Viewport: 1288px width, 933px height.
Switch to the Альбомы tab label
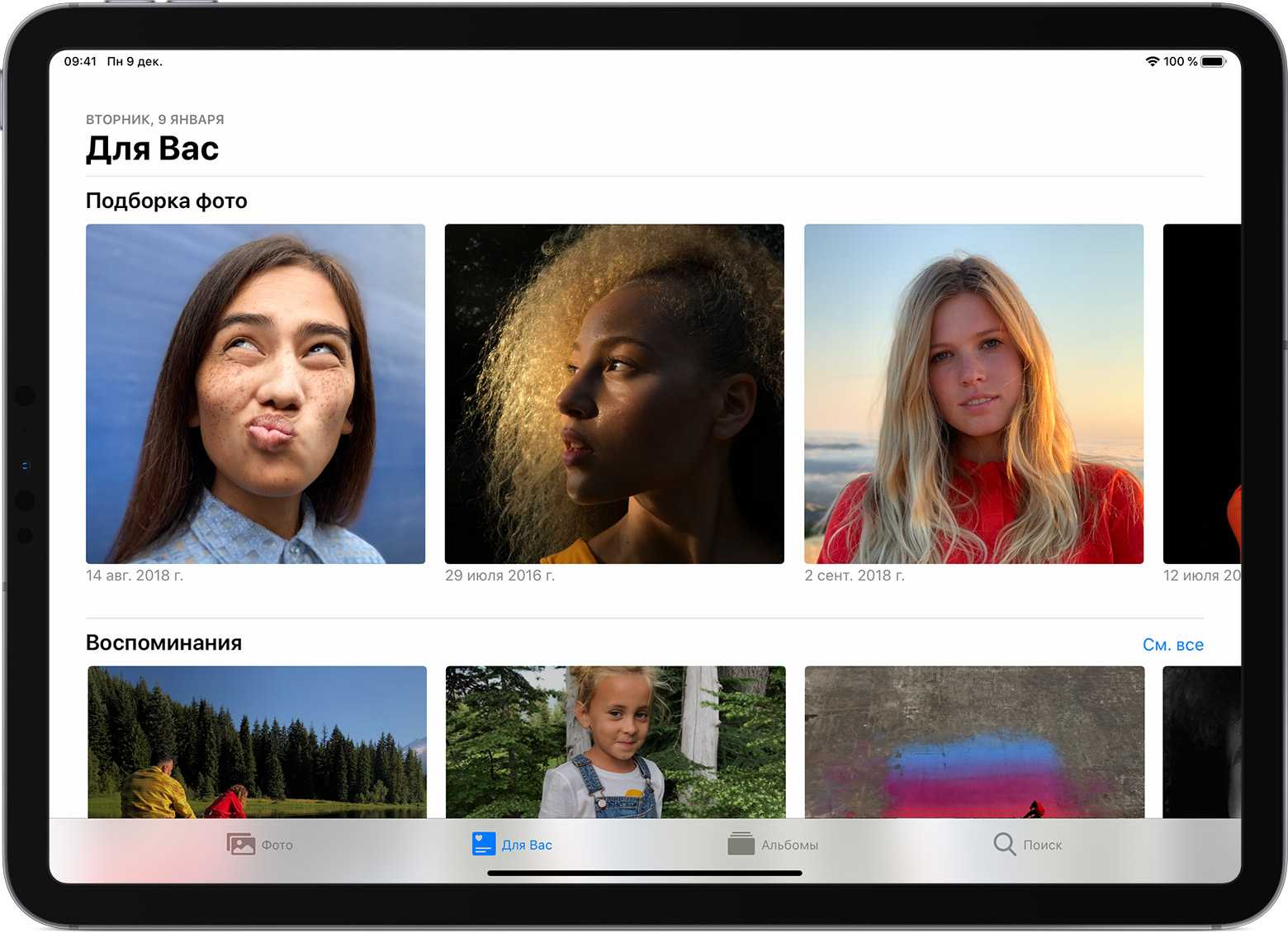click(x=789, y=845)
